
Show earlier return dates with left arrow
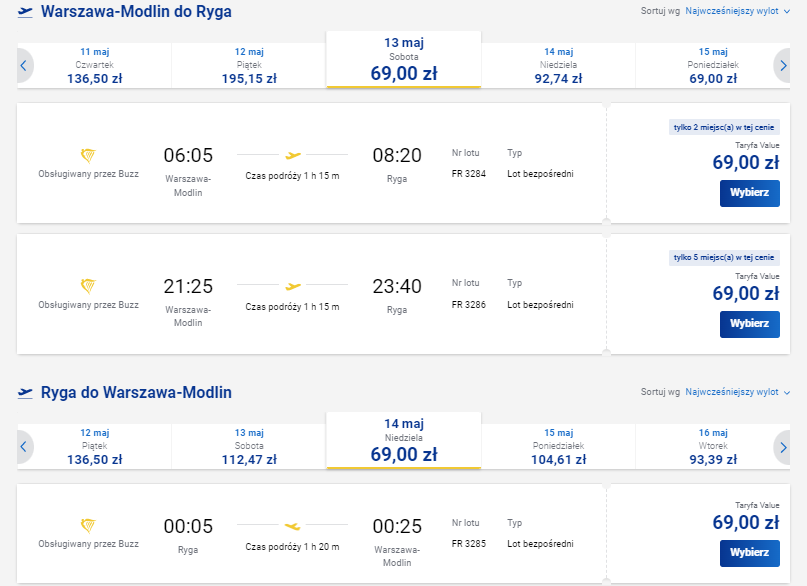click(x=24, y=447)
